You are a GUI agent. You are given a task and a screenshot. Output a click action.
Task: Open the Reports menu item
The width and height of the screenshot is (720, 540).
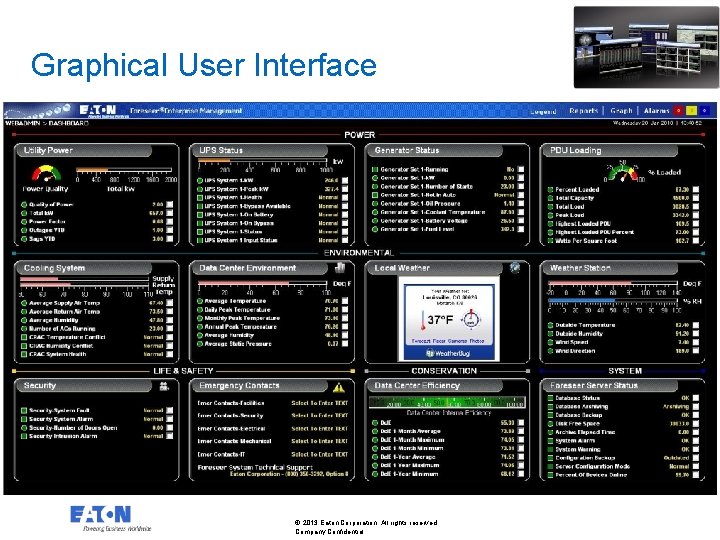coord(584,111)
